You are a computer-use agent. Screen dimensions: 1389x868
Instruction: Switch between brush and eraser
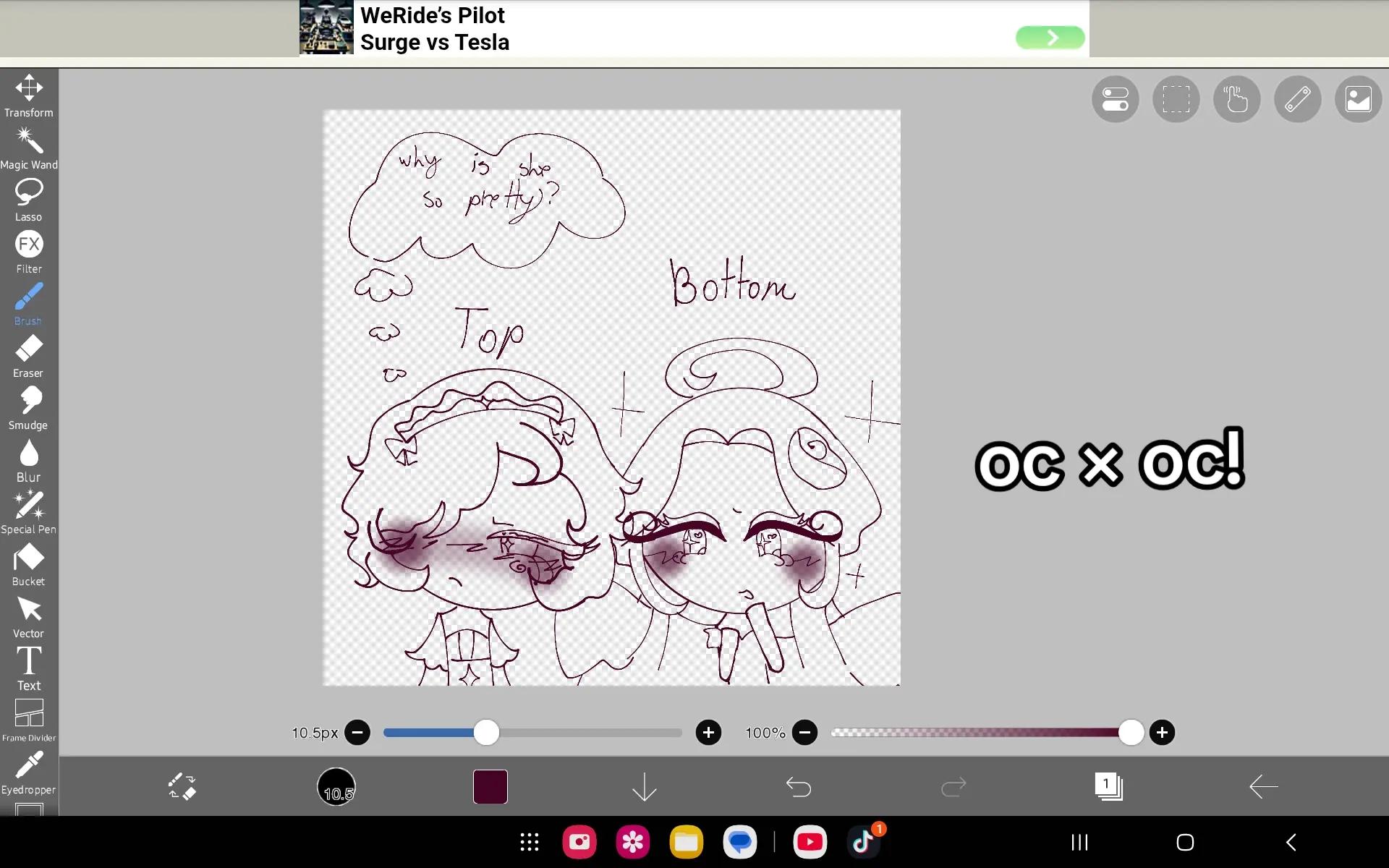coord(182,786)
